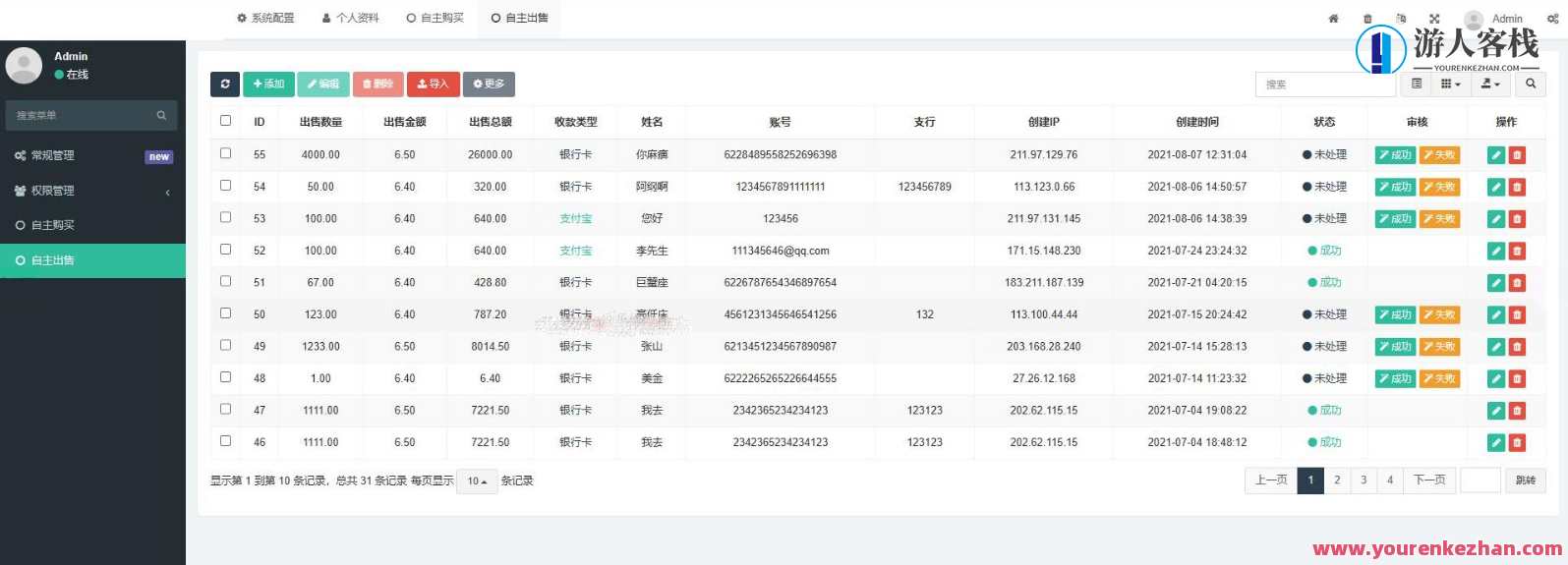
Task: Check the select-all checkbox in table header
Action: (x=225, y=121)
